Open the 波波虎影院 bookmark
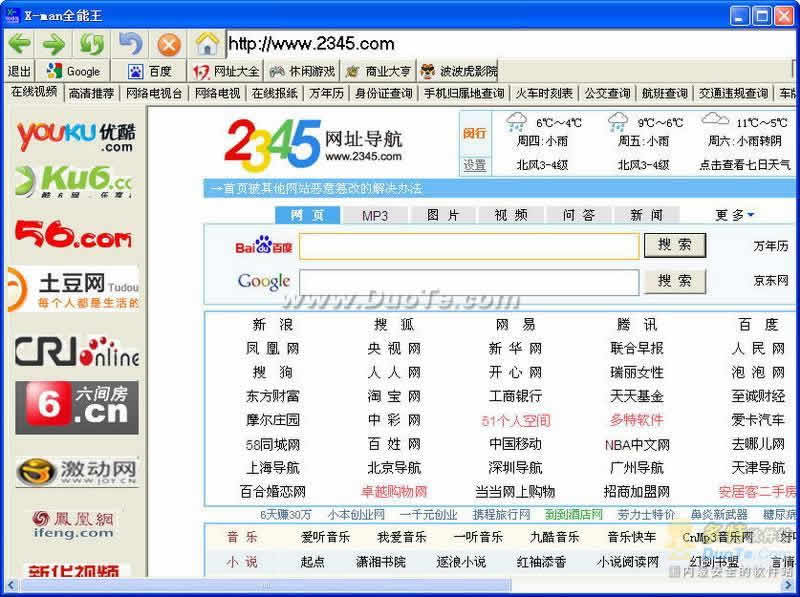This screenshot has width=800, height=597. coord(458,71)
